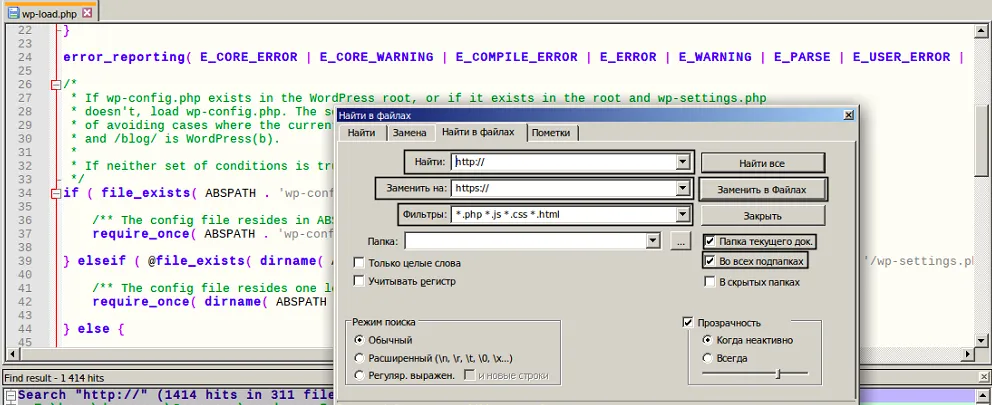Expand the Заменить на history dropdown
The image size is (992, 405).
pos(683,188)
